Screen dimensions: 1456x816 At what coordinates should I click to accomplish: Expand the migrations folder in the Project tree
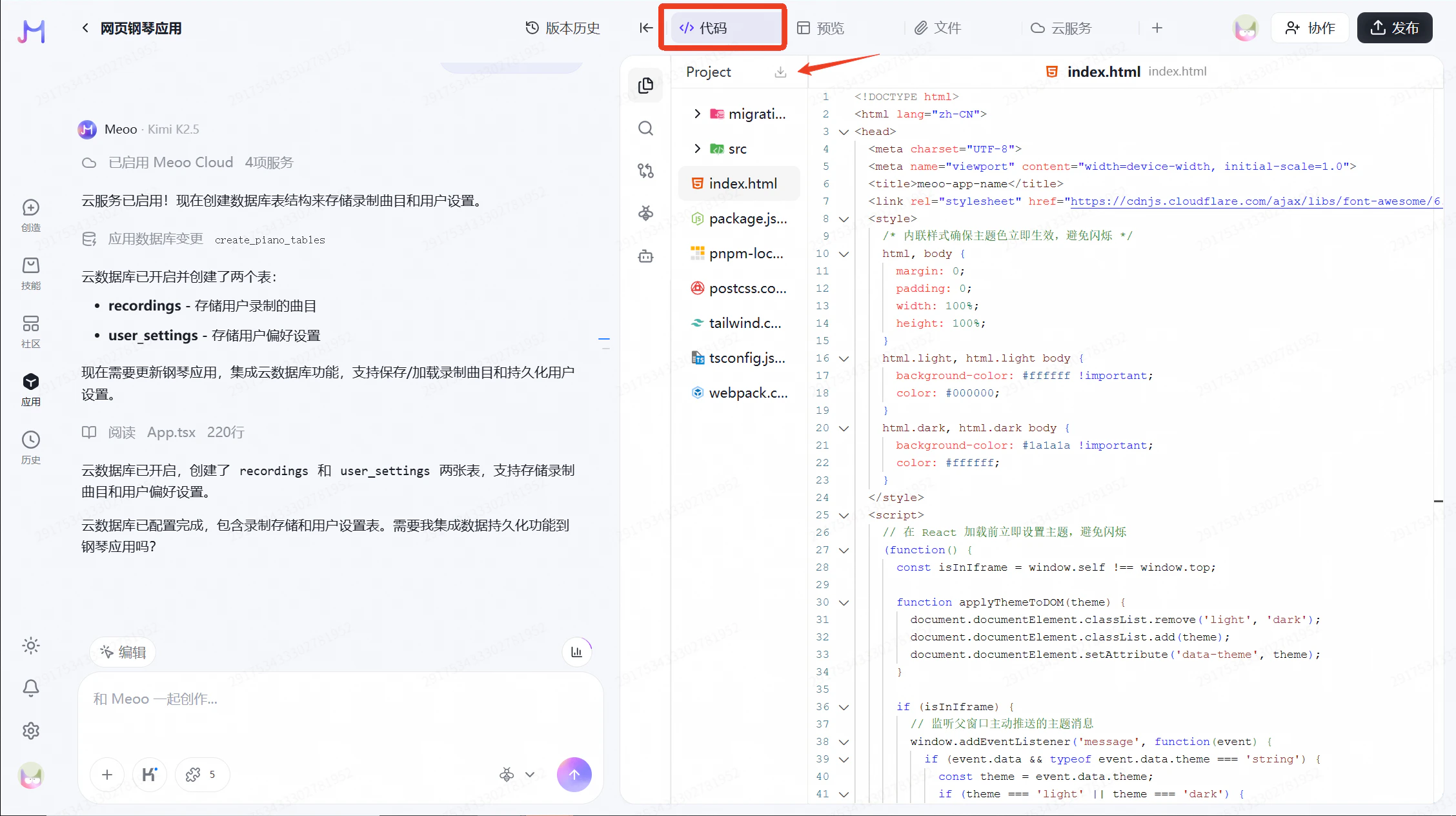[697, 114]
